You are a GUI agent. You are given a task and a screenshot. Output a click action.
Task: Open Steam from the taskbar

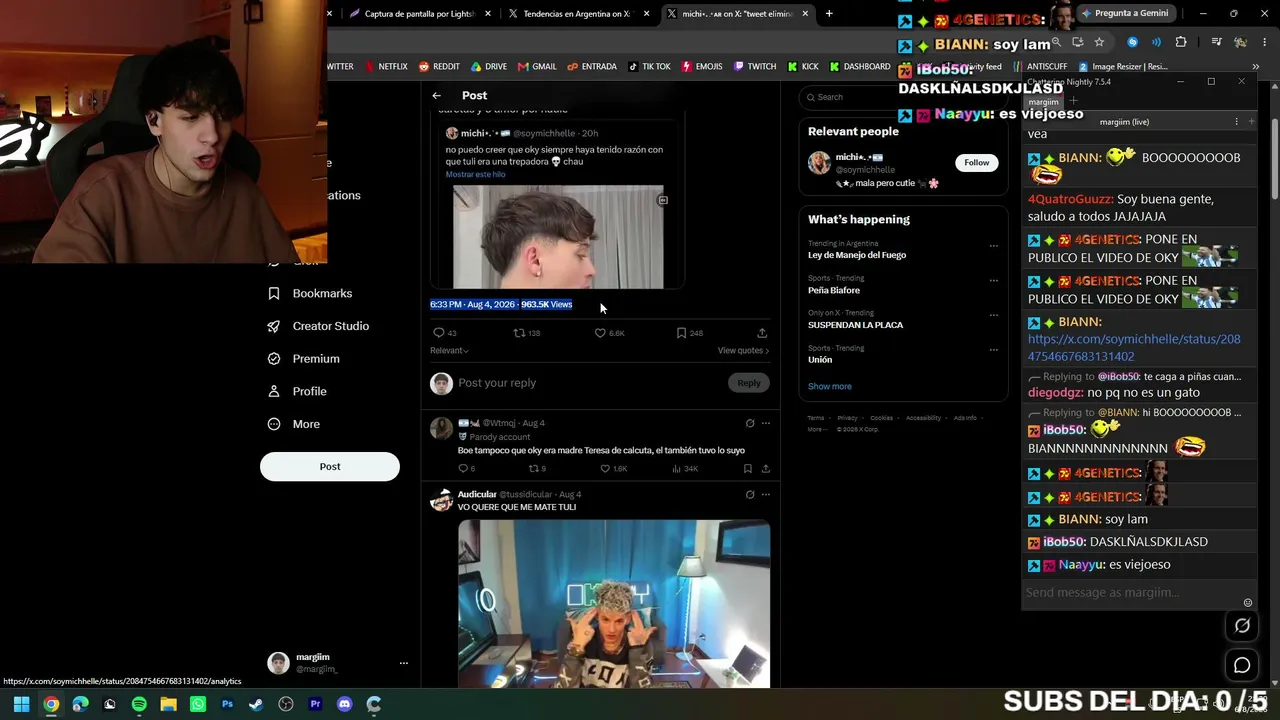256,704
